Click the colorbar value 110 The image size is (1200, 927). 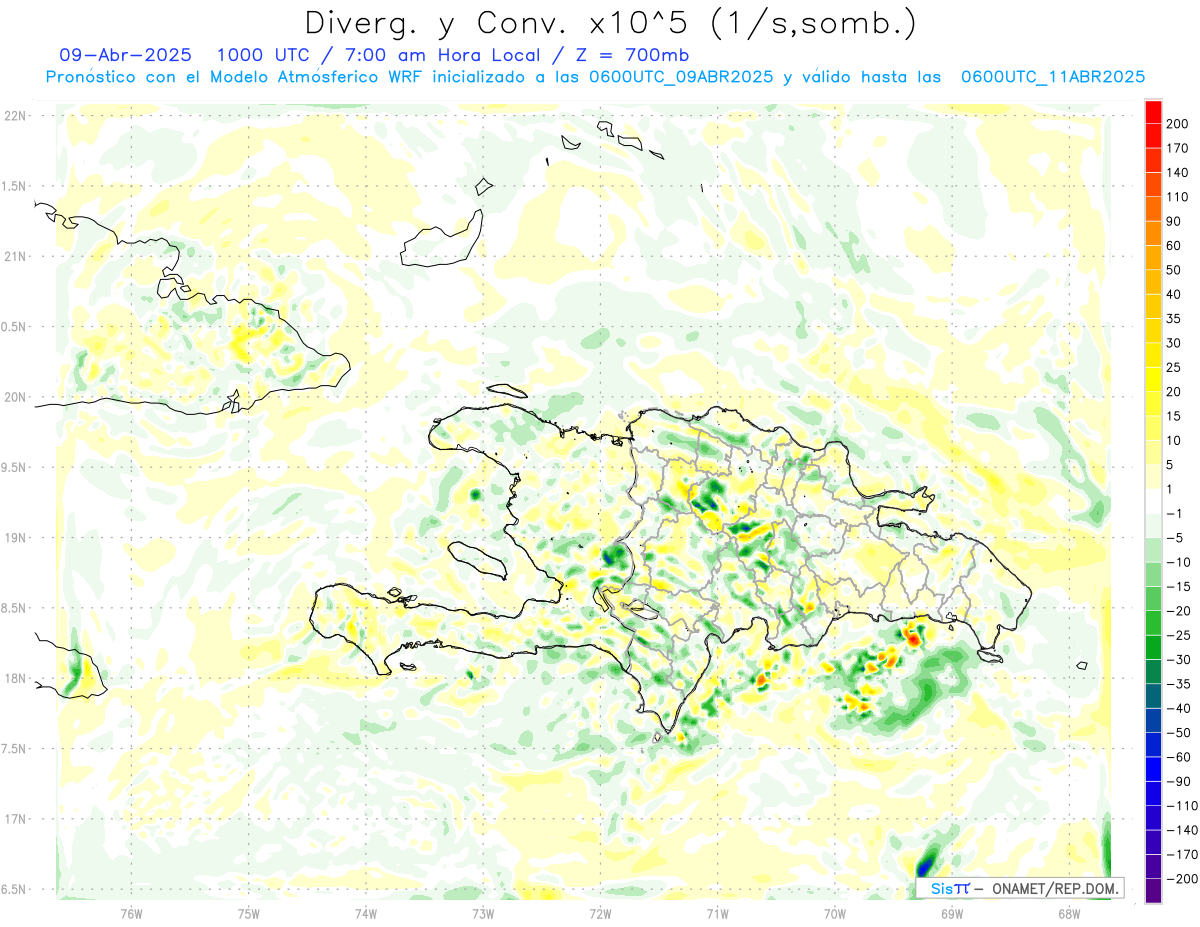tap(1178, 197)
